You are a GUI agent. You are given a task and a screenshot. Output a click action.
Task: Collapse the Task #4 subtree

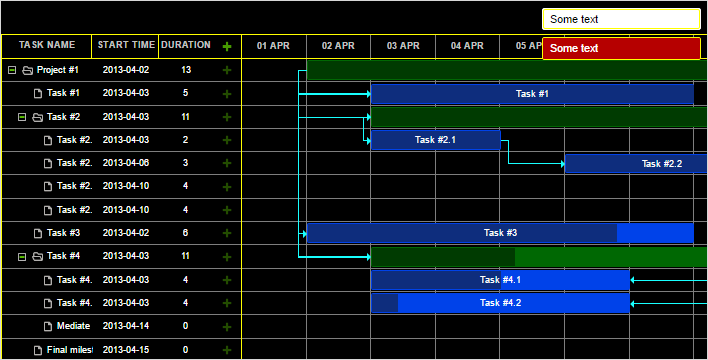click(x=22, y=257)
